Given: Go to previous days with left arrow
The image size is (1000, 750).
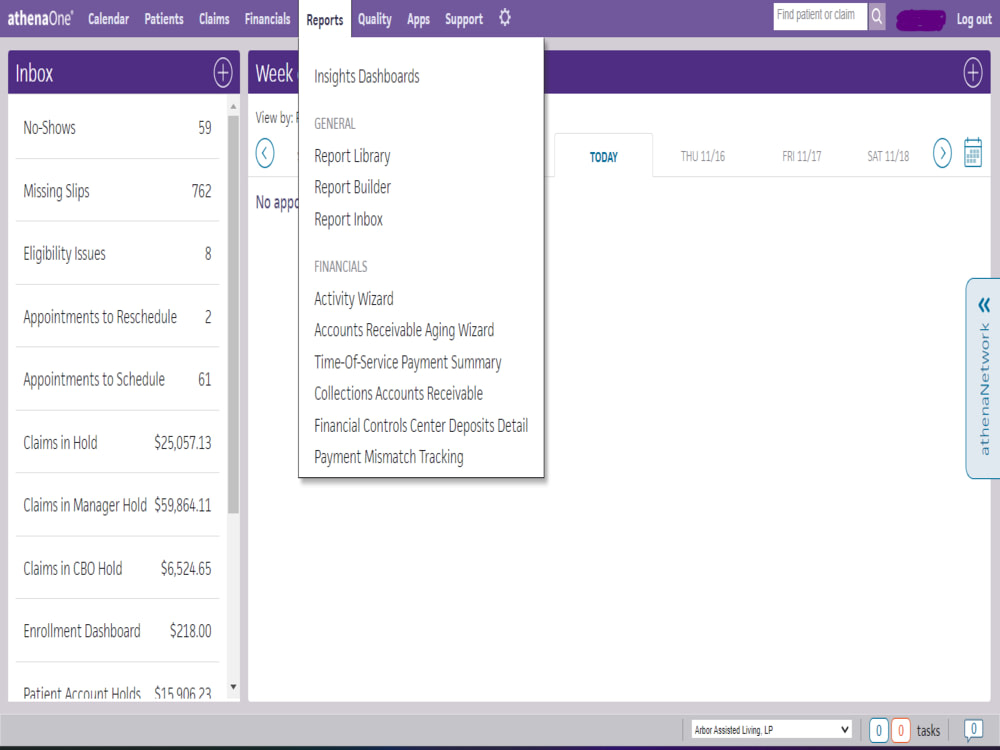Looking at the screenshot, I should pyautogui.click(x=265, y=153).
